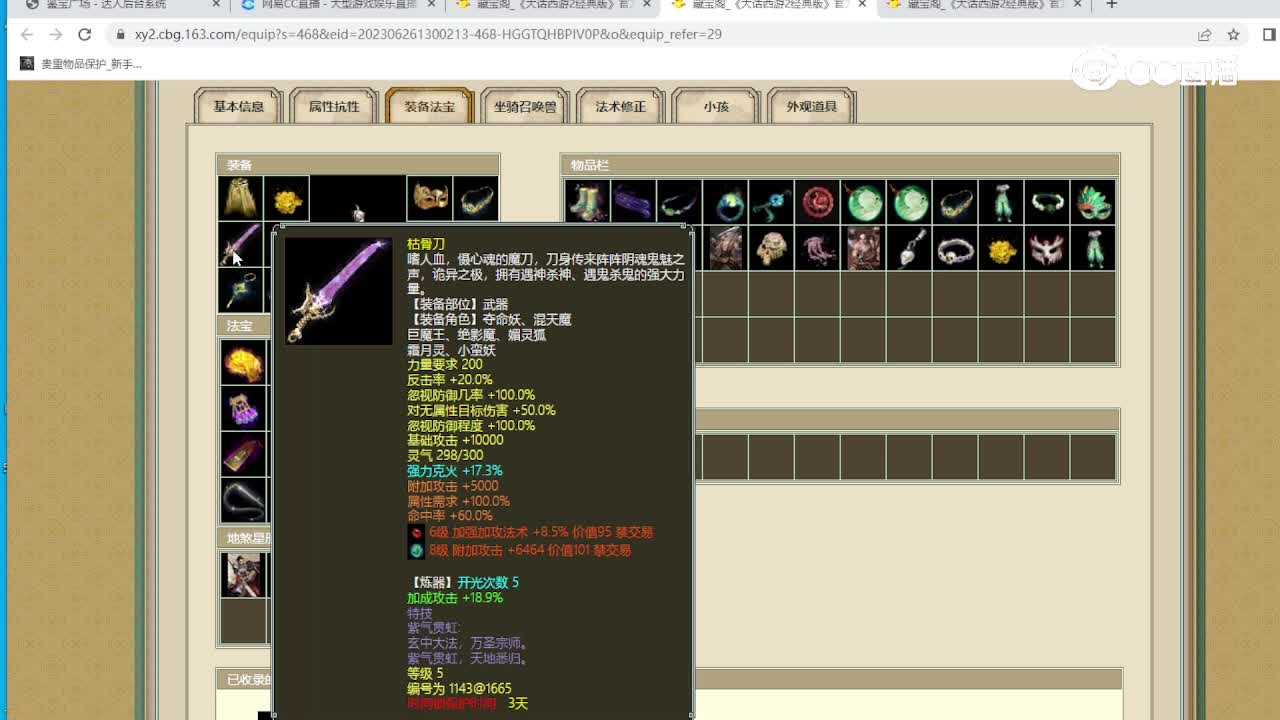Select the skull bracelet in the inventory
This screenshot has height=720, width=1280.
point(955,248)
